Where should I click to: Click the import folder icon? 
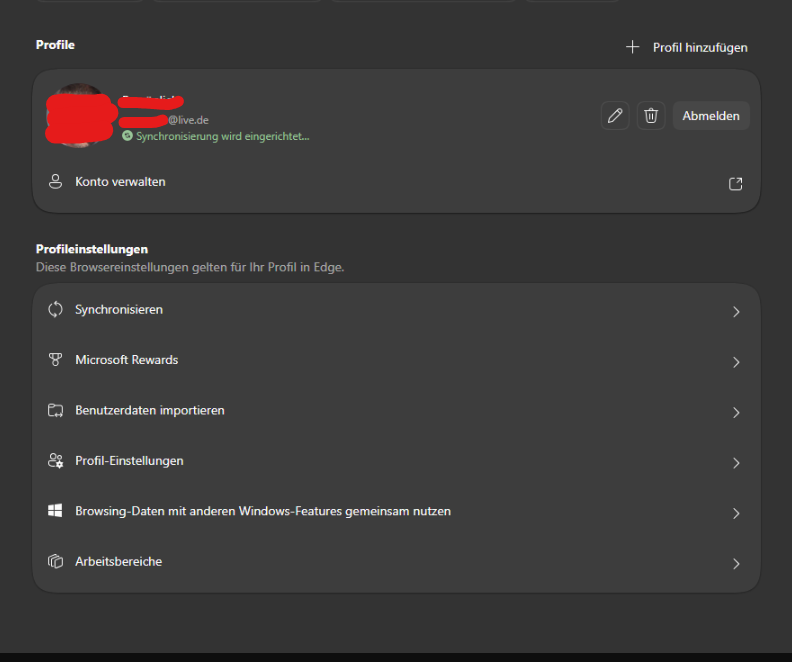click(55, 410)
